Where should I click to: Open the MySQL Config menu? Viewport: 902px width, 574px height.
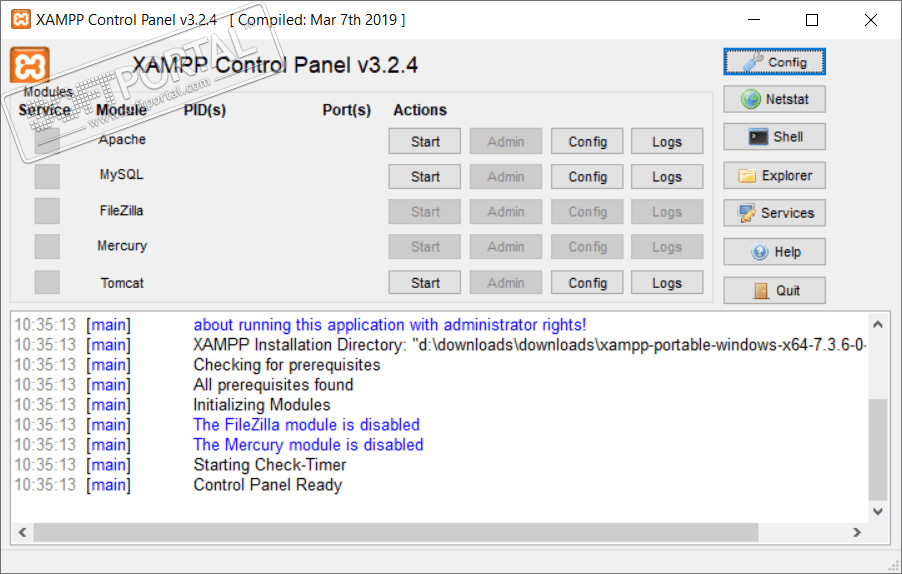(x=587, y=177)
